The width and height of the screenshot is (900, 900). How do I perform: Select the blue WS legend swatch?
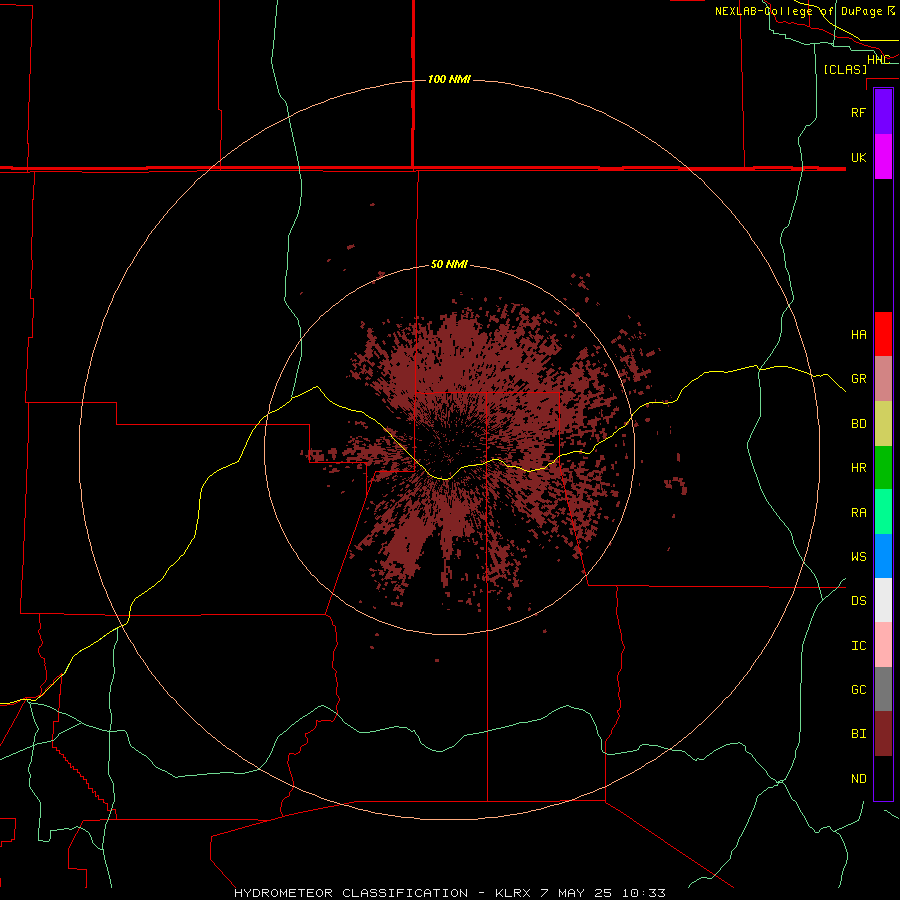883,556
